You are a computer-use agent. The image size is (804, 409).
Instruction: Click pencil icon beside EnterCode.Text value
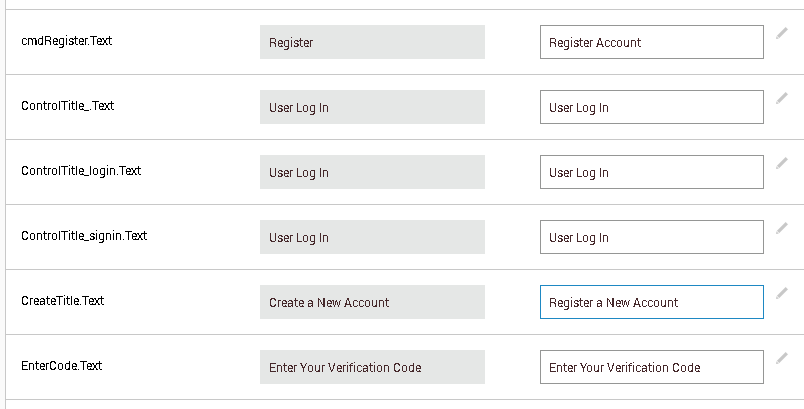[x=781, y=359]
